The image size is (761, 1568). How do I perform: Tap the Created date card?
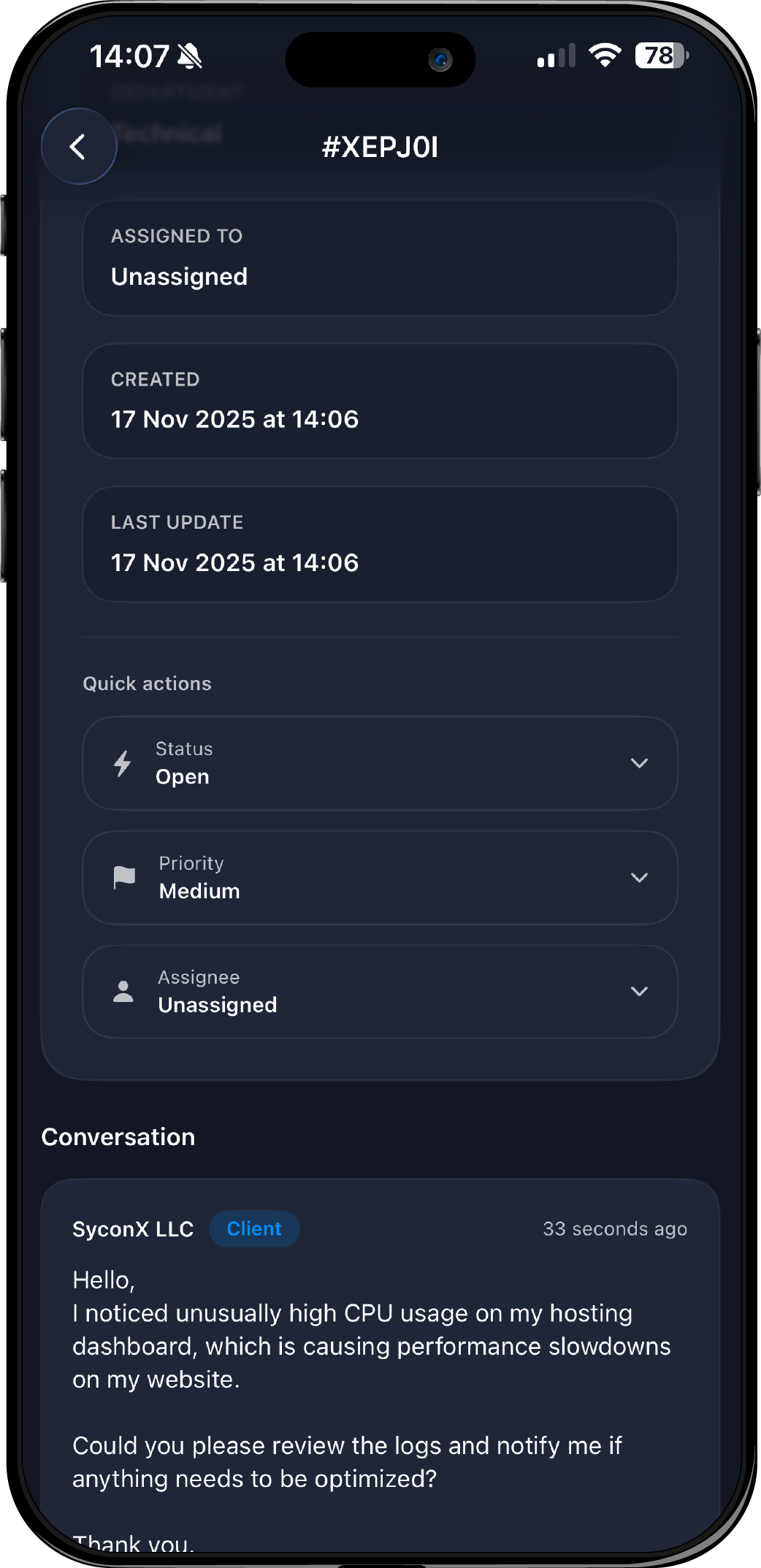pos(380,401)
